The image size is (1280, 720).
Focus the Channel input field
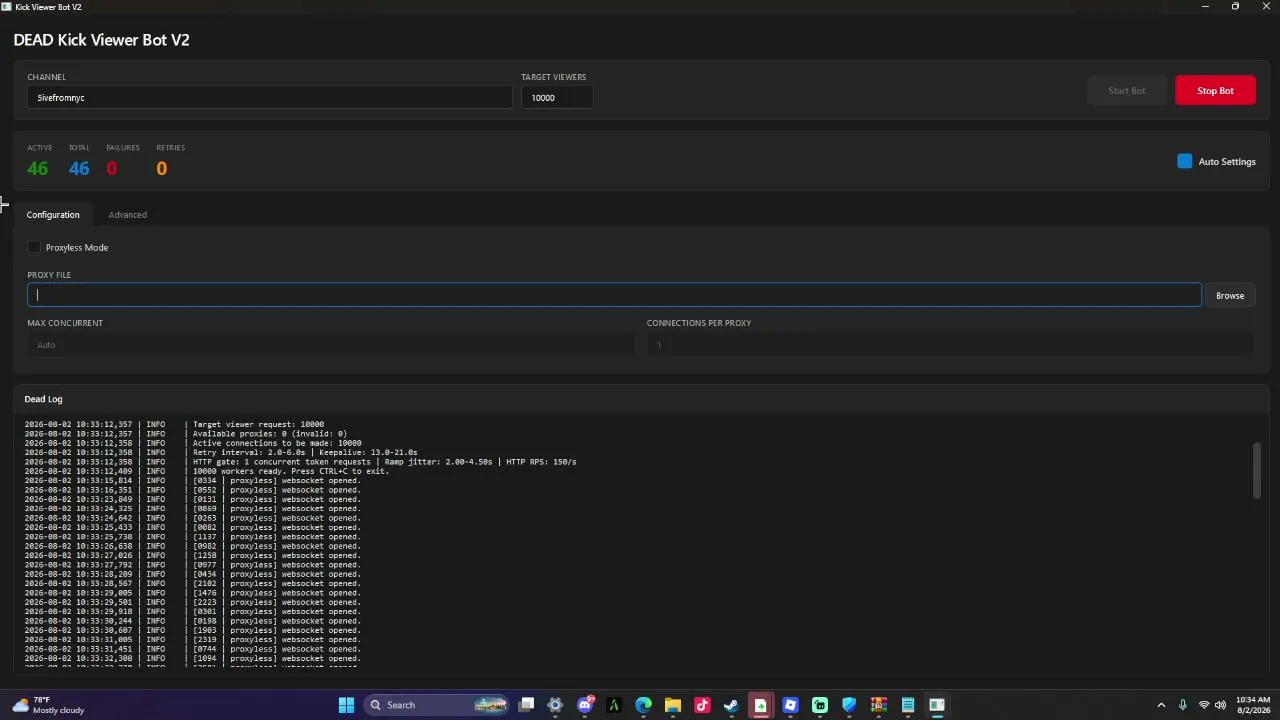coord(270,97)
